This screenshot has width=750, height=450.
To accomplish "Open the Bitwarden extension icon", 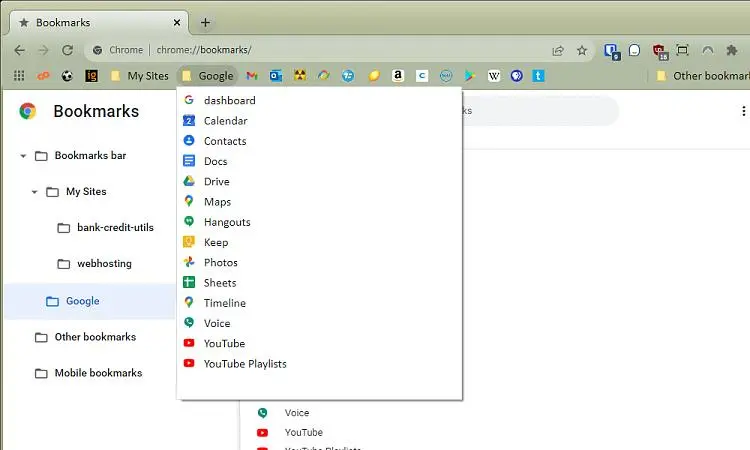I will [611, 51].
